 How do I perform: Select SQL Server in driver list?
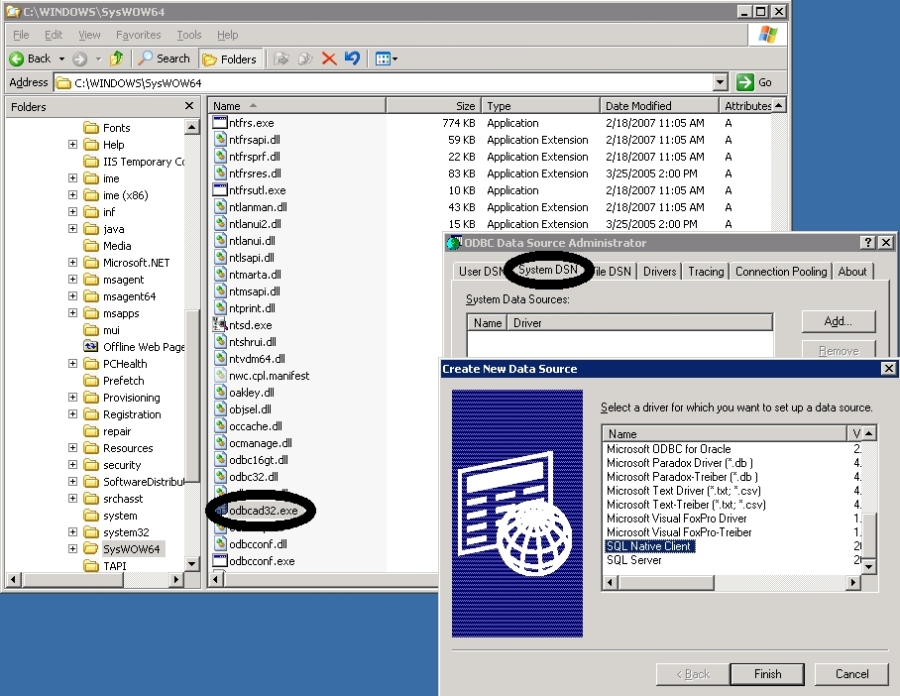coord(634,560)
